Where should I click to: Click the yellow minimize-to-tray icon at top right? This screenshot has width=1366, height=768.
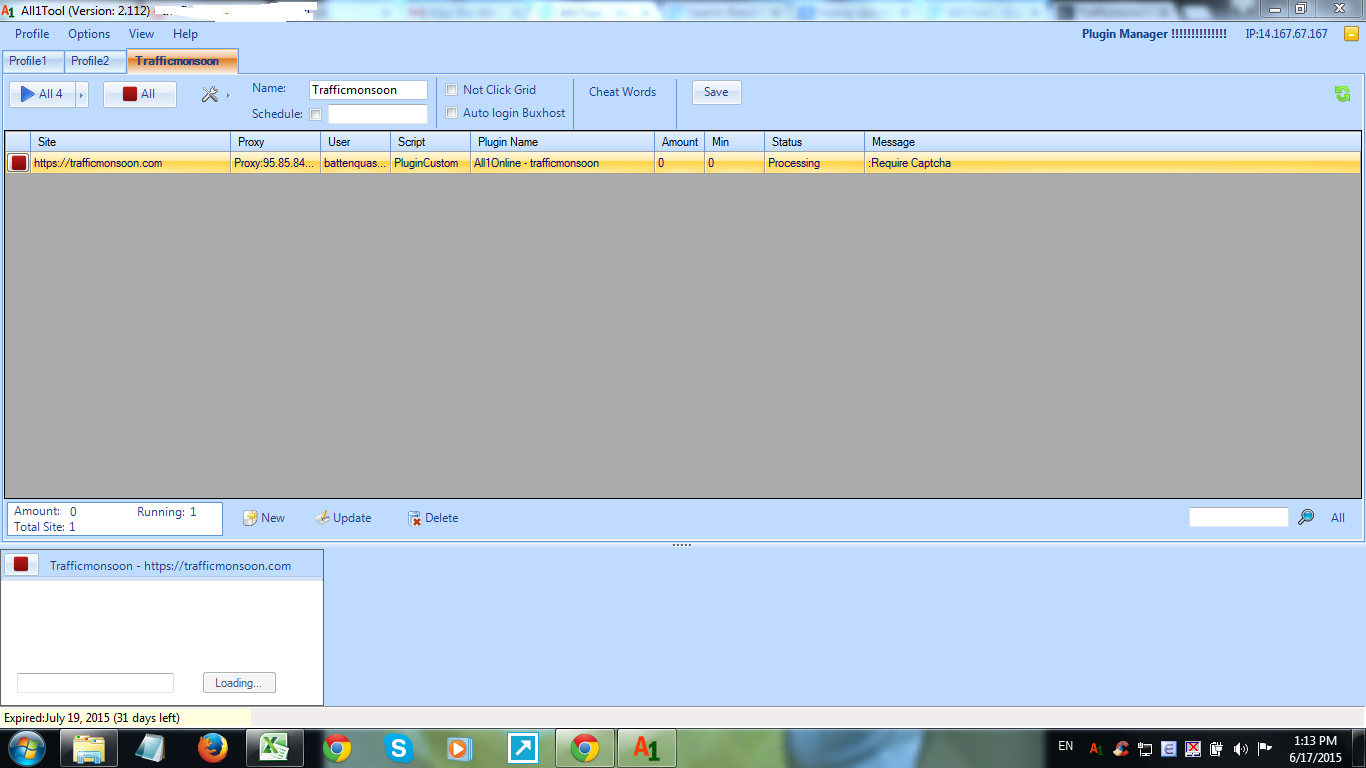click(1351, 34)
